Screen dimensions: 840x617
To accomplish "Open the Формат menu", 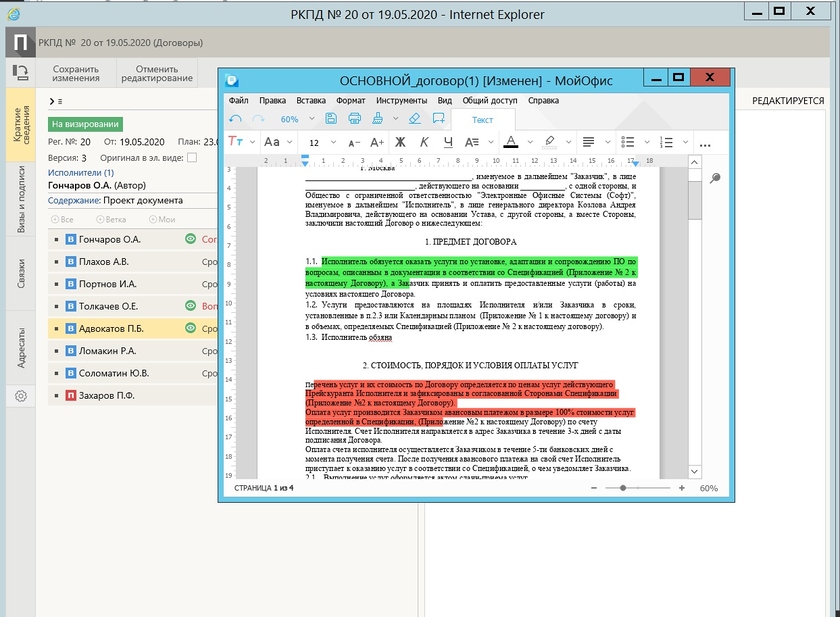I will 350,101.
